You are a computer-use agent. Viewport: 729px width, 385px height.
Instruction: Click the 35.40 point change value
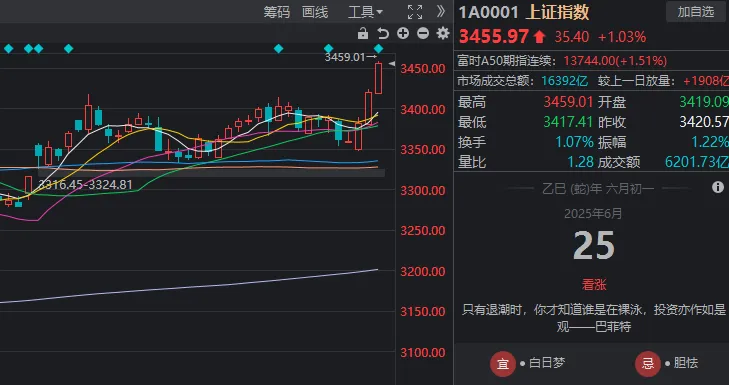571,37
